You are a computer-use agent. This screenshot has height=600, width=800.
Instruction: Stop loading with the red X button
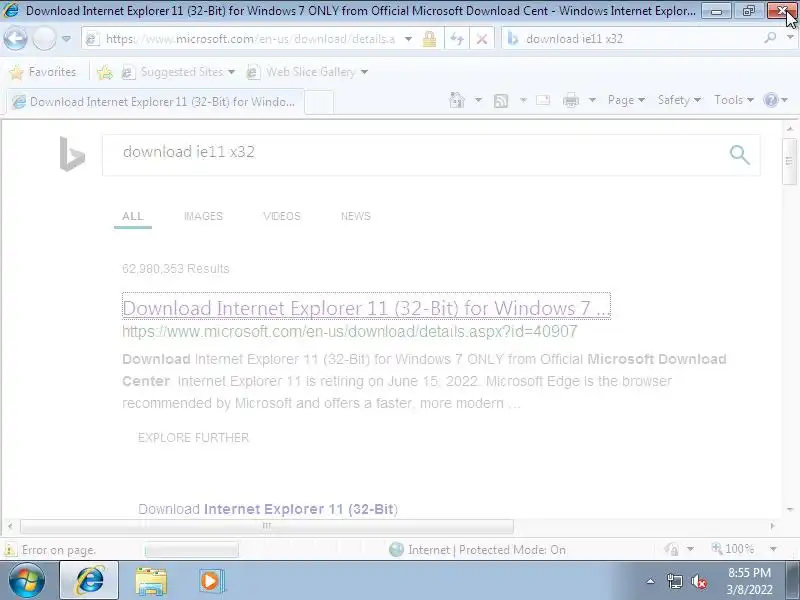coord(482,39)
